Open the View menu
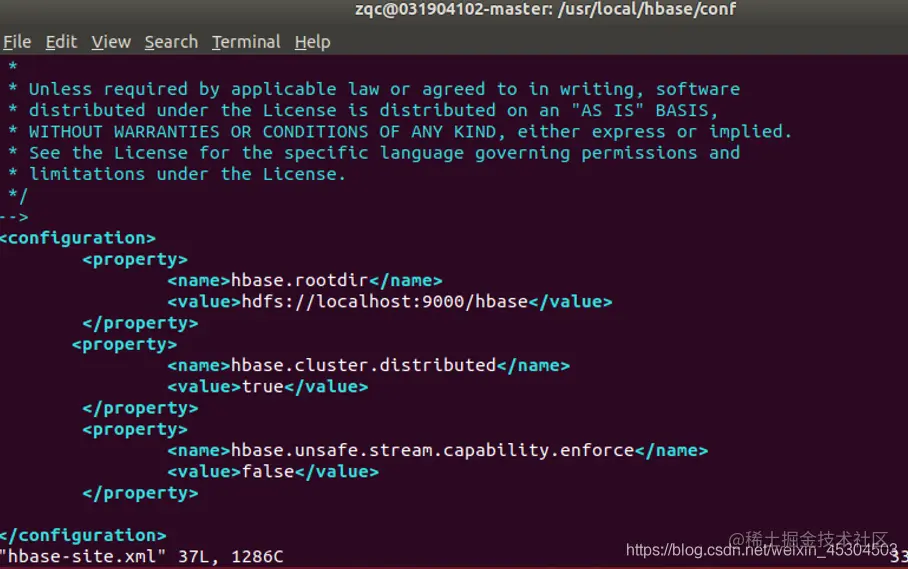This screenshot has height=569, width=908. pos(111,42)
